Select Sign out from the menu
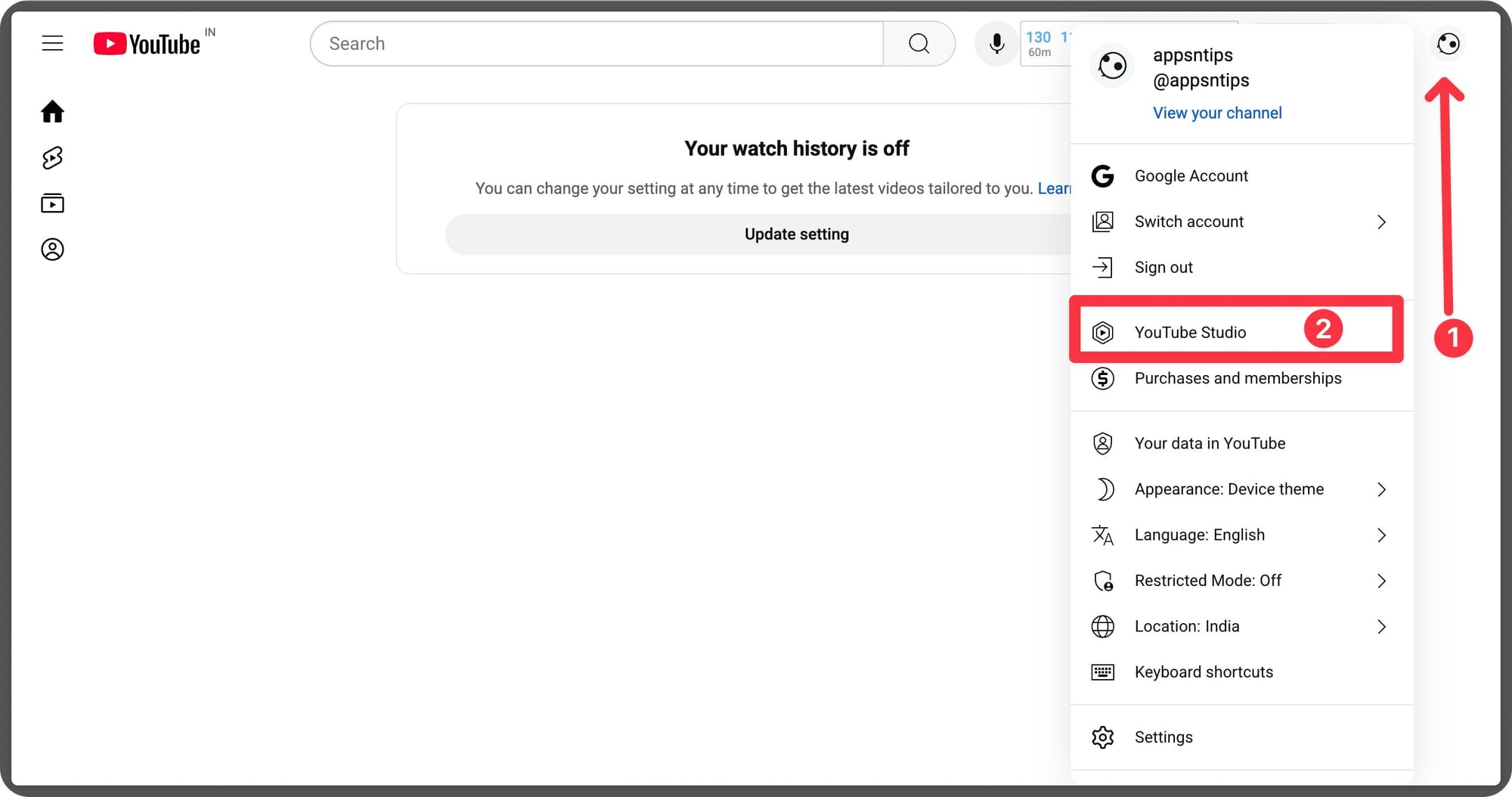 point(1163,267)
